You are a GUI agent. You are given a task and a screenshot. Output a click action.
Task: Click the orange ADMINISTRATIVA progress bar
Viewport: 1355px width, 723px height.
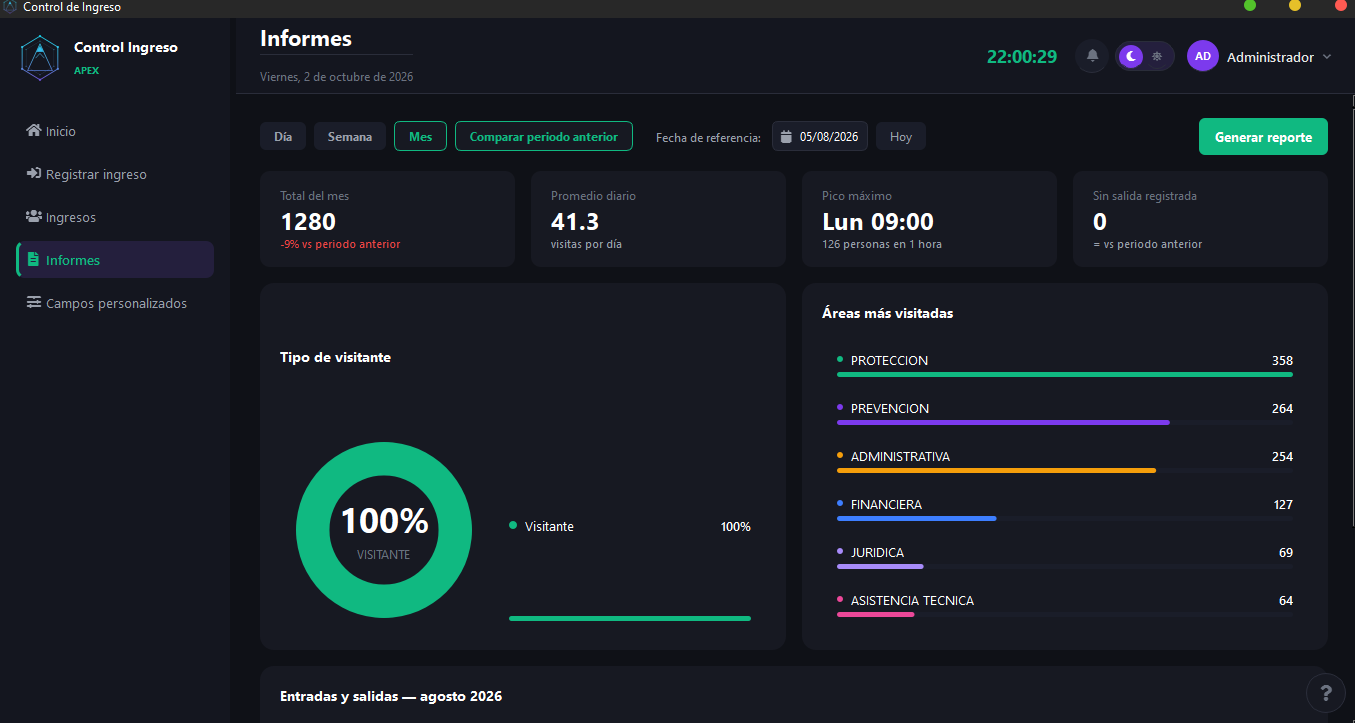click(996, 470)
